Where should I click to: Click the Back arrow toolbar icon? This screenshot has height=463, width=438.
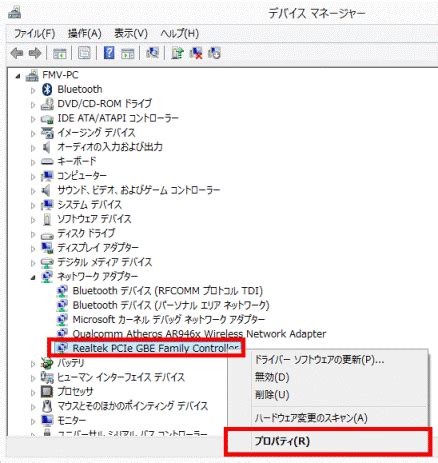(17, 53)
